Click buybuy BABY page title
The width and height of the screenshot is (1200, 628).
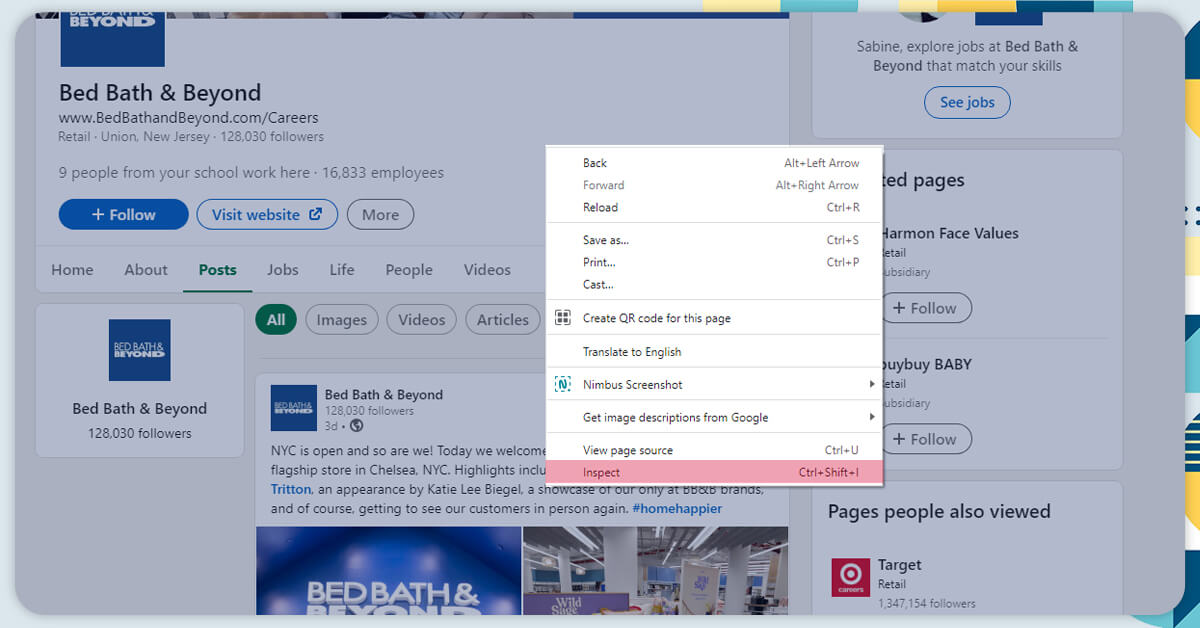[x=926, y=364]
